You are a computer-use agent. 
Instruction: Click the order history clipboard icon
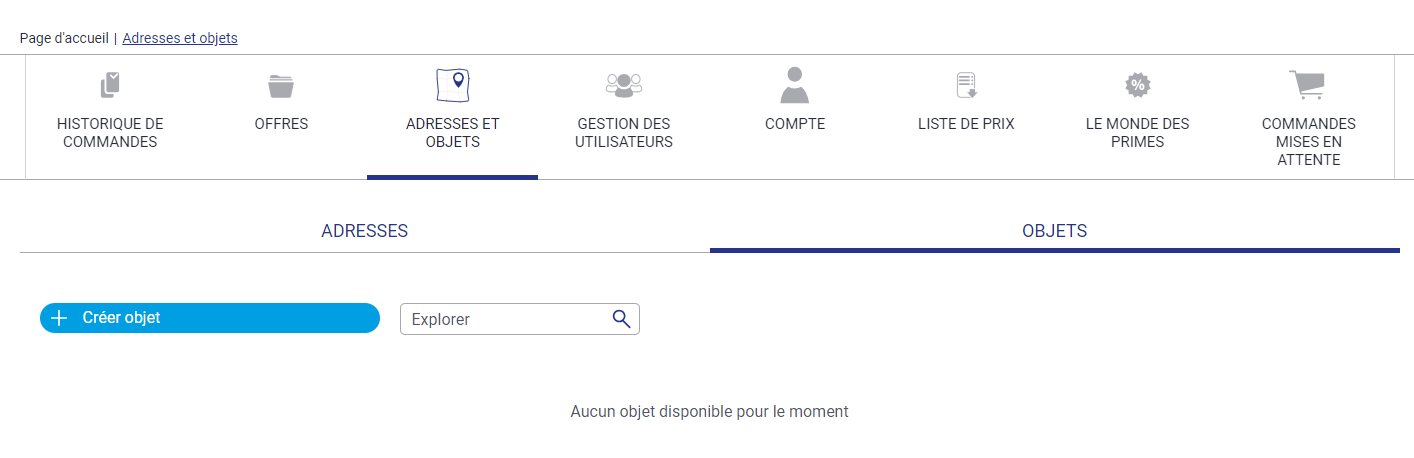point(110,85)
